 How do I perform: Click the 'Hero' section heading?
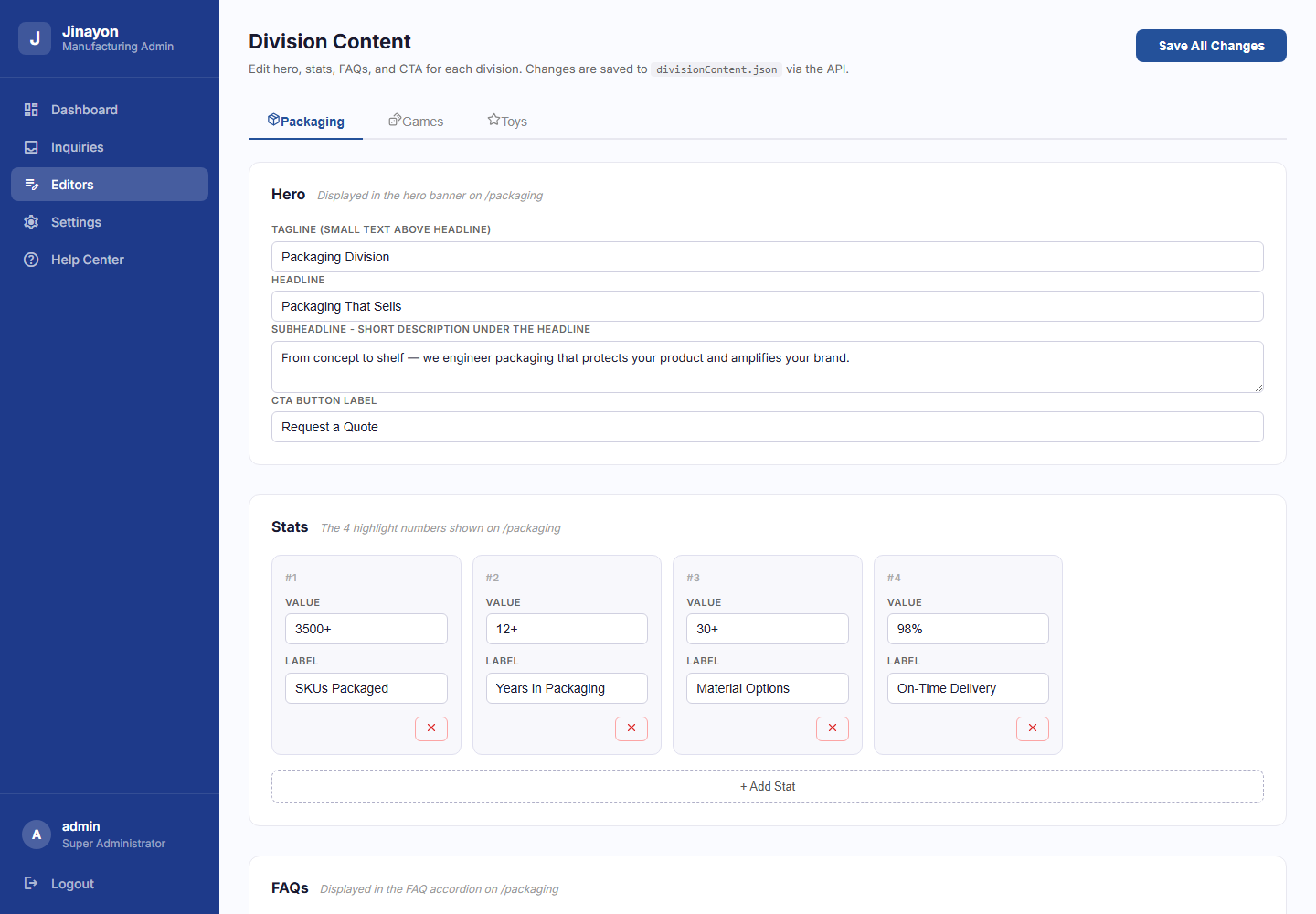(x=288, y=194)
